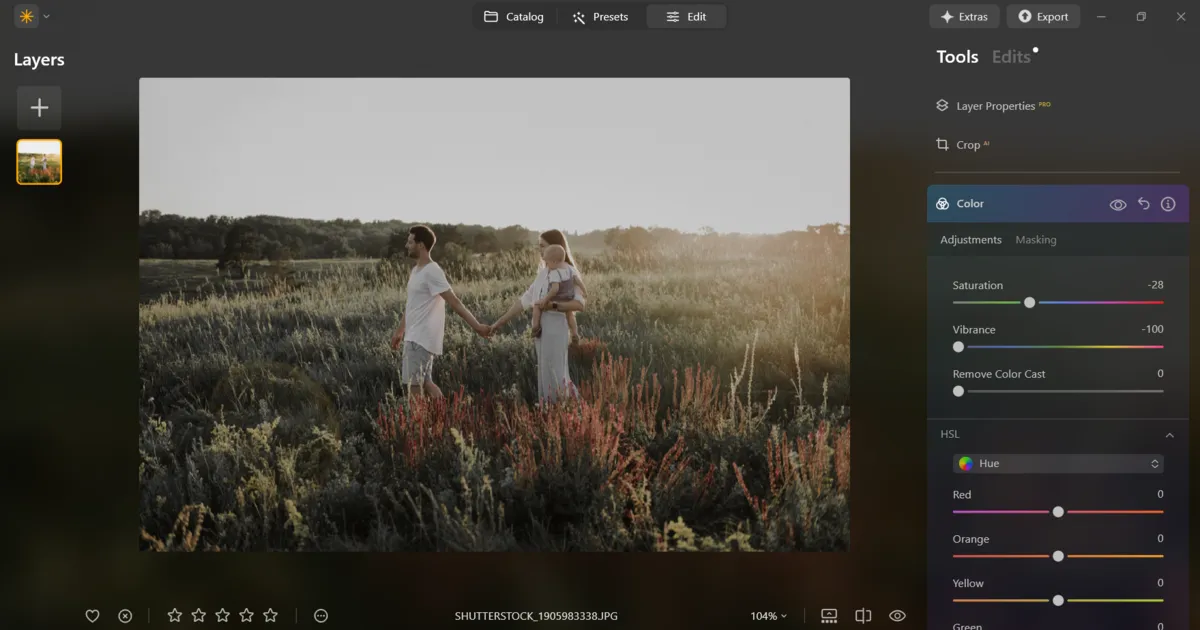Image resolution: width=1200 pixels, height=630 pixels.
Task: Click the more options ellipsis icon
Action: pos(321,616)
